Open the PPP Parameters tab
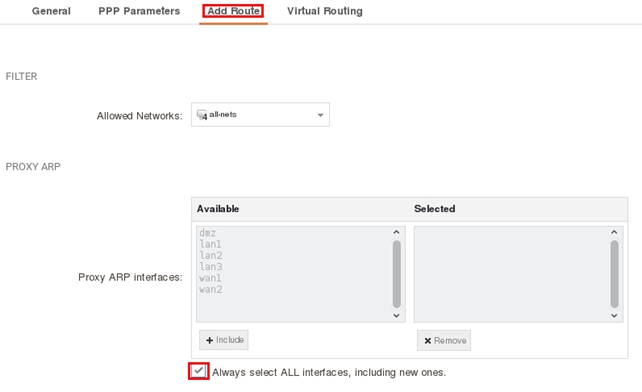 139,11
